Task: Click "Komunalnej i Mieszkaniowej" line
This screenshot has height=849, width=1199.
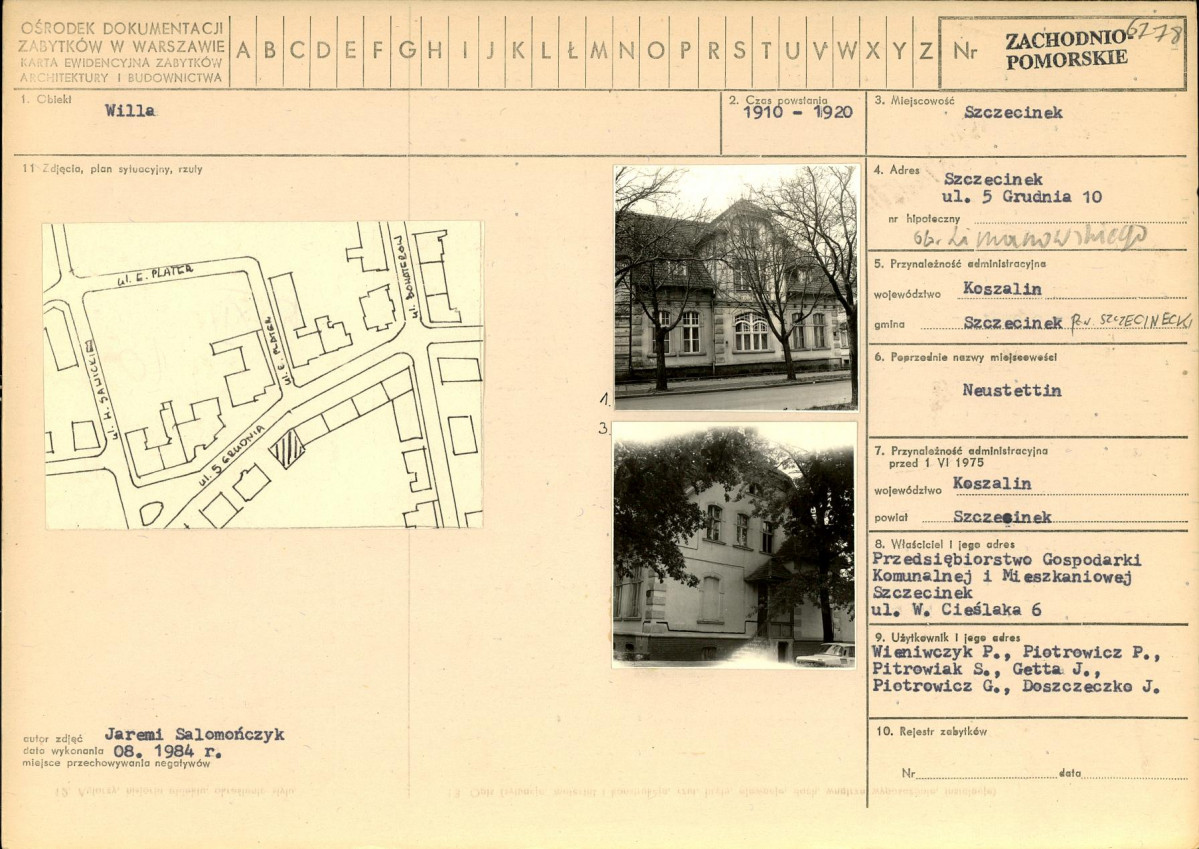Action: 1002,577
